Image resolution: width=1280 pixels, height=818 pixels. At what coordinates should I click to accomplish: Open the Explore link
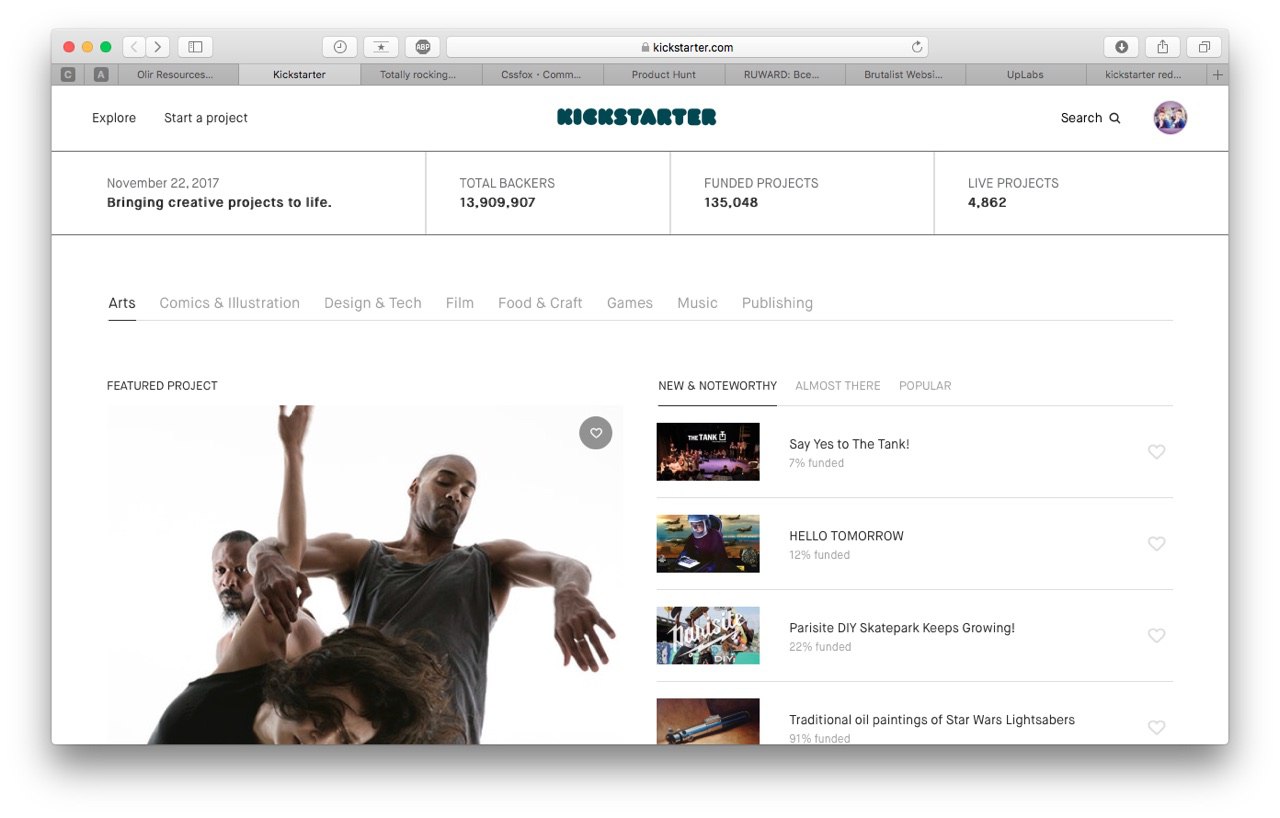pyautogui.click(x=114, y=118)
